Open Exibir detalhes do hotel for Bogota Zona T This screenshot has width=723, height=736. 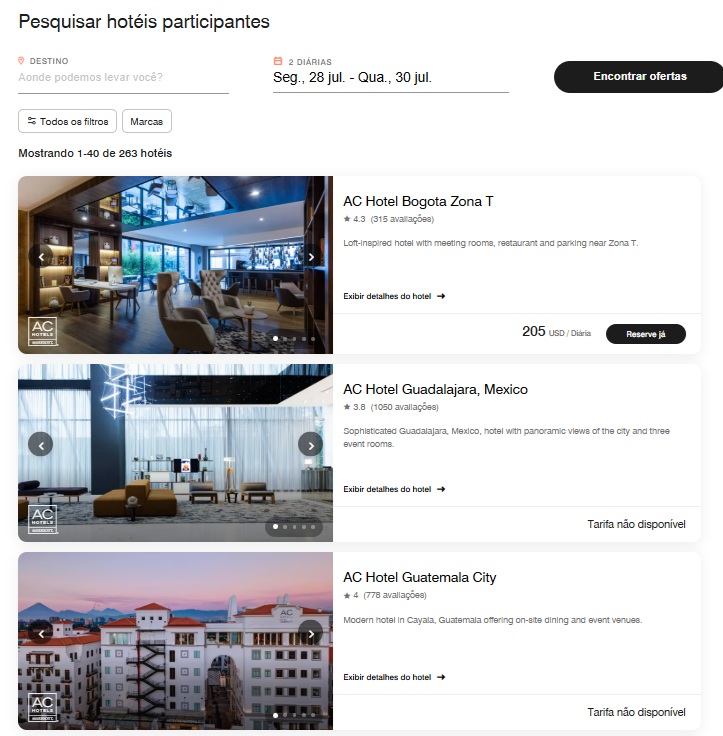pos(394,296)
